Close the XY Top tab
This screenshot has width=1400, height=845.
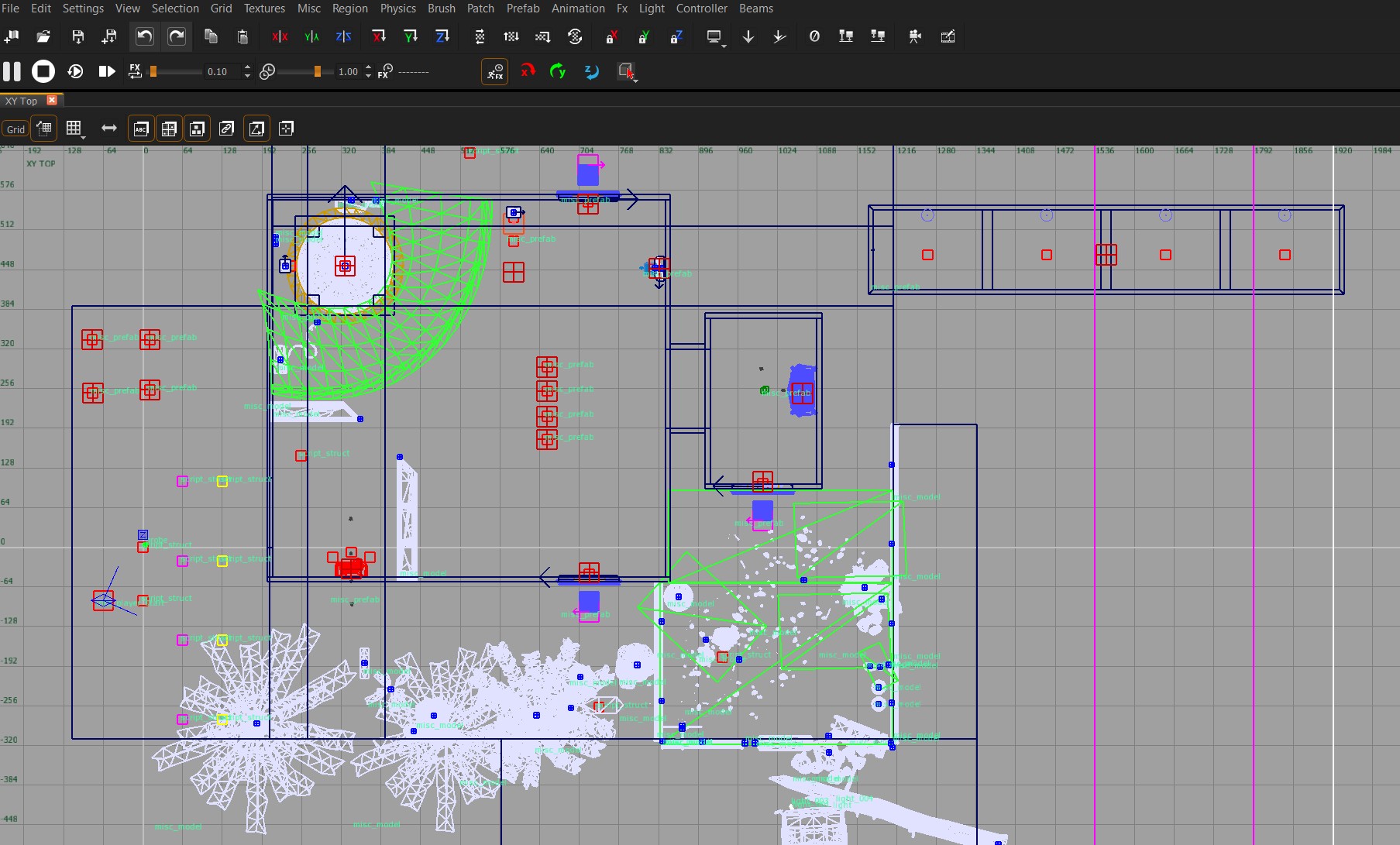tap(52, 100)
